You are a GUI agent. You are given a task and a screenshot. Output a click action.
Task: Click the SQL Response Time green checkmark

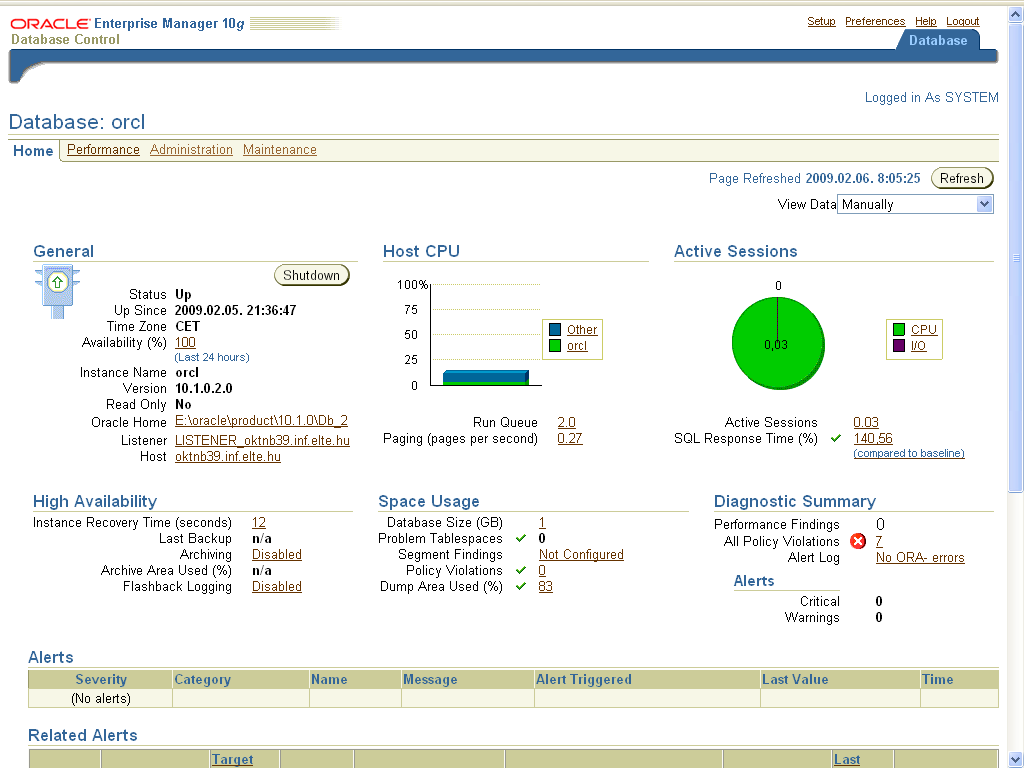point(835,439)
